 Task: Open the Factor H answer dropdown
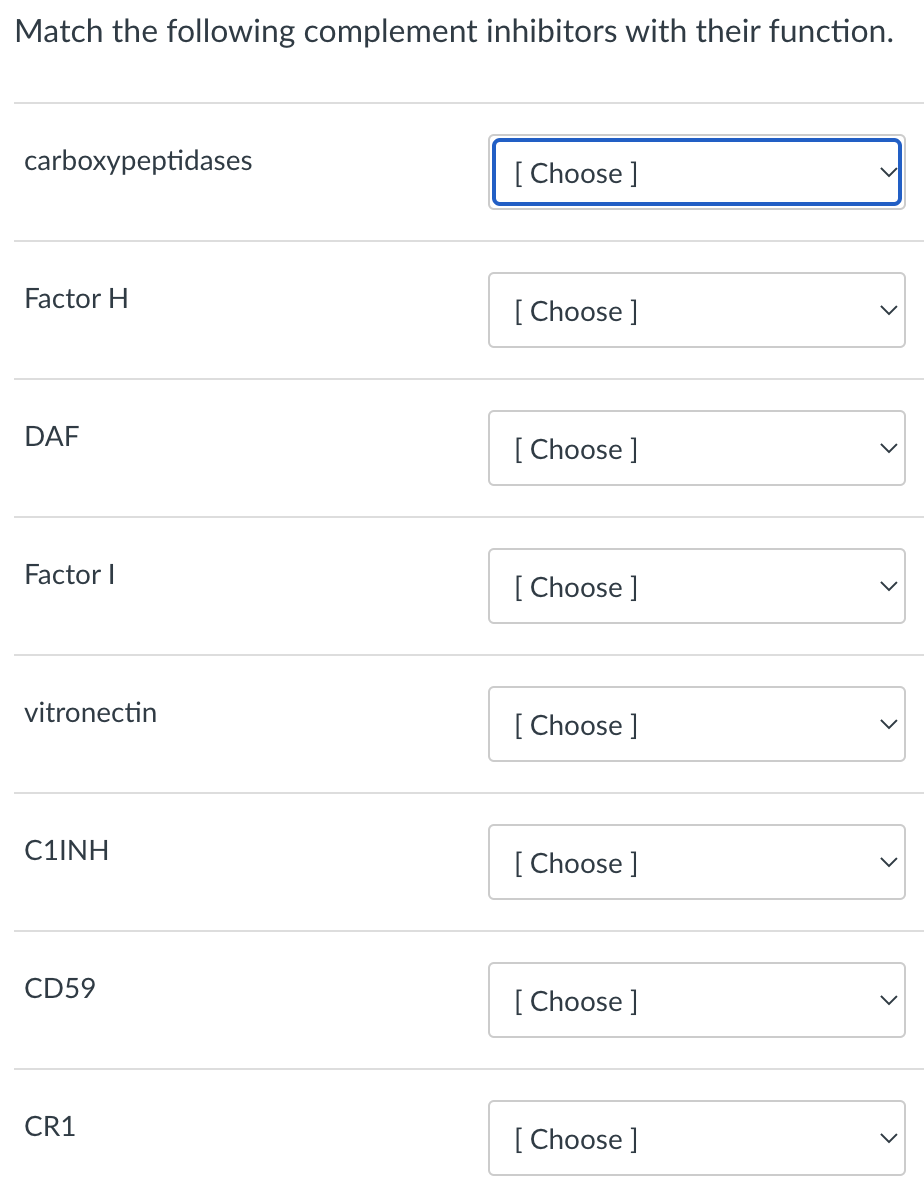(x=697, y=310)
